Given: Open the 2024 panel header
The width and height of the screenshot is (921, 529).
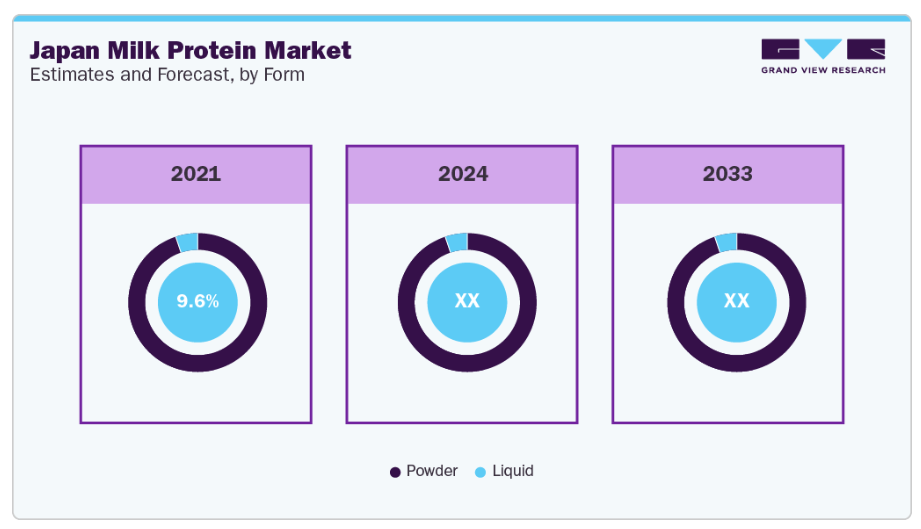Looking at the screenshot, I should (462, 174).
